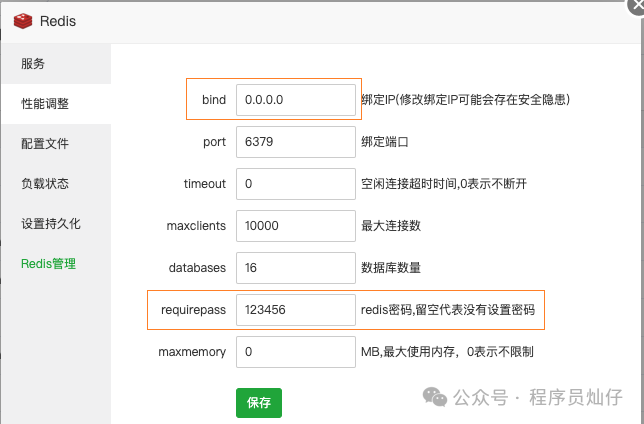This screenshot has height=424, width=644.
Task: Select the maxclients input field
Action: pyautogui.click(x=296, y=226)
